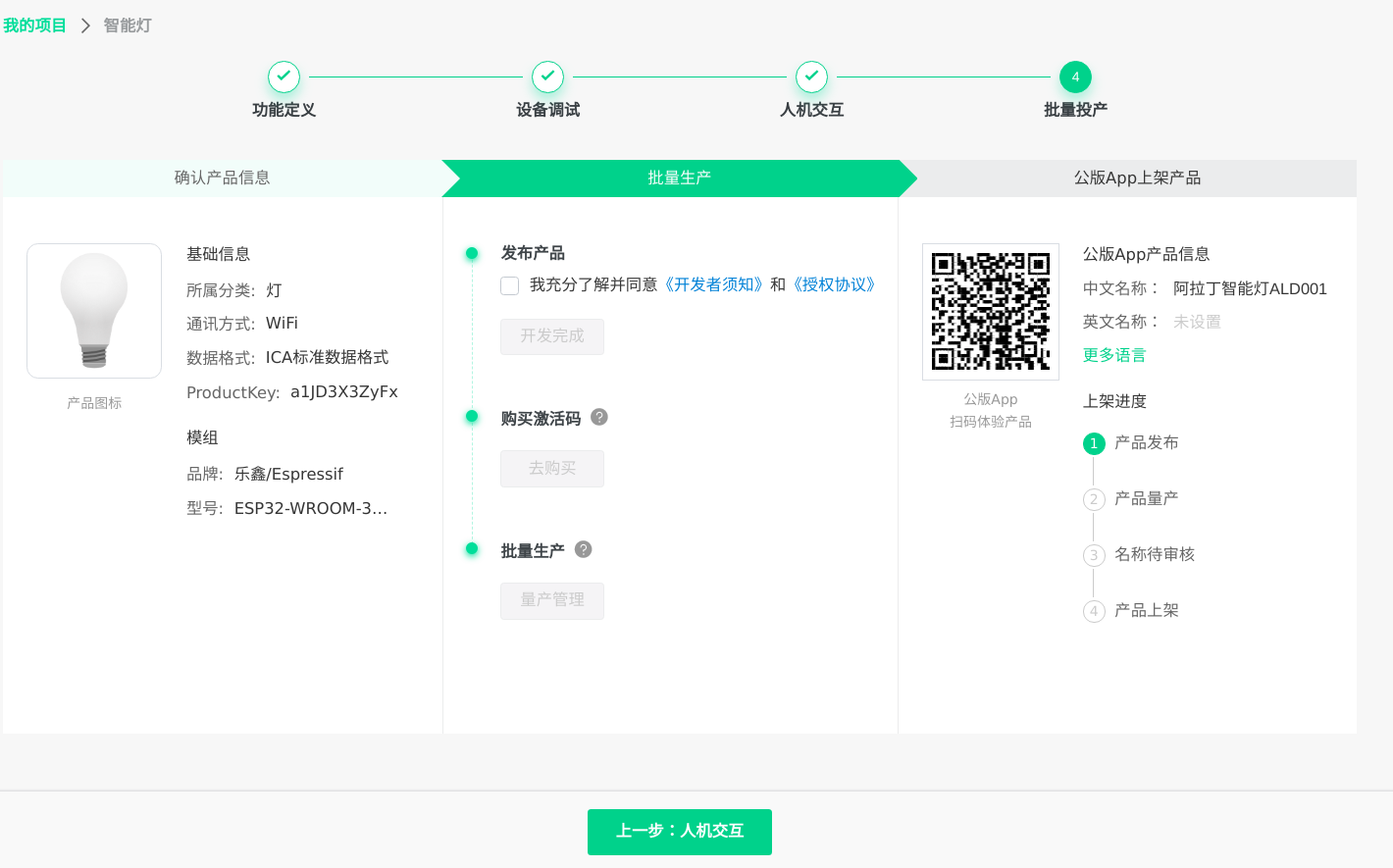Click the 设备调试 step checkmark icon

[x=547, y=77]
